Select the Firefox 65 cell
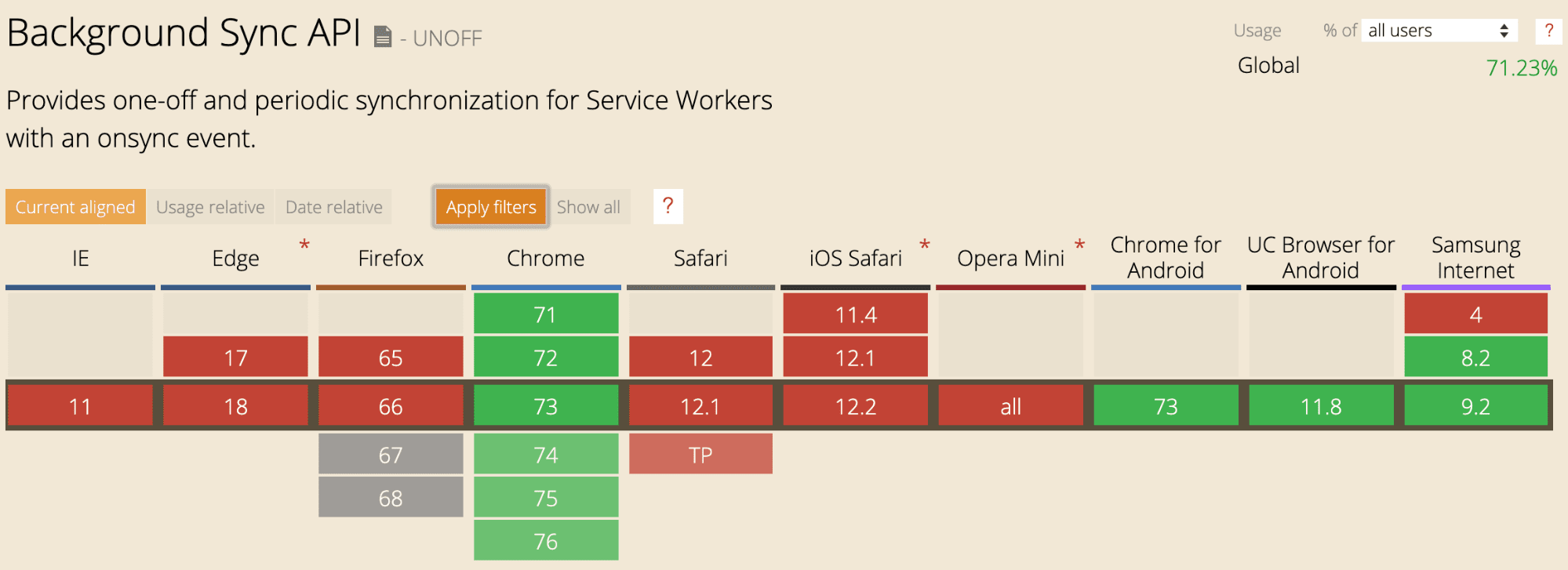 tap(391, 358)
